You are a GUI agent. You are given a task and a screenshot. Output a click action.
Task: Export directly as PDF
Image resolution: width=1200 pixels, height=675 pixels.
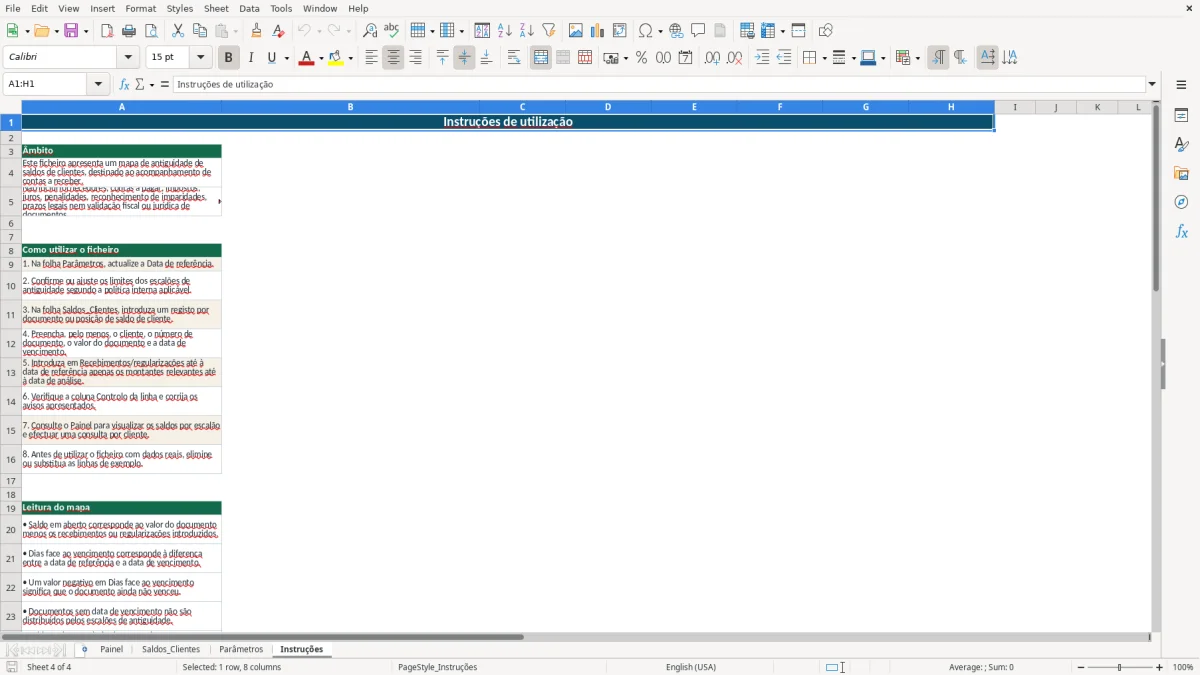[107, 31]
